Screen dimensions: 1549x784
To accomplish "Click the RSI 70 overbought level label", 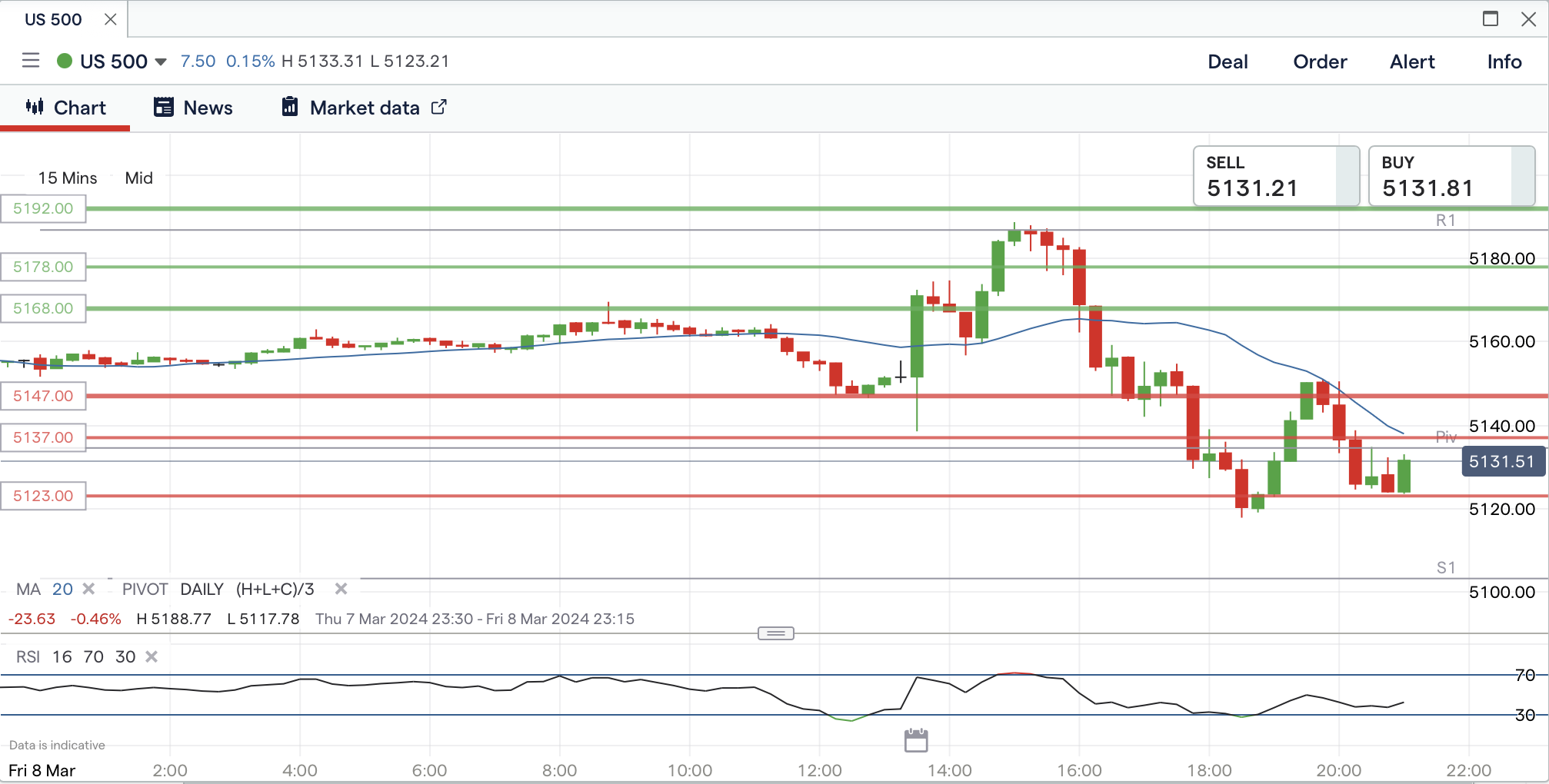I will pos(1524,675).
